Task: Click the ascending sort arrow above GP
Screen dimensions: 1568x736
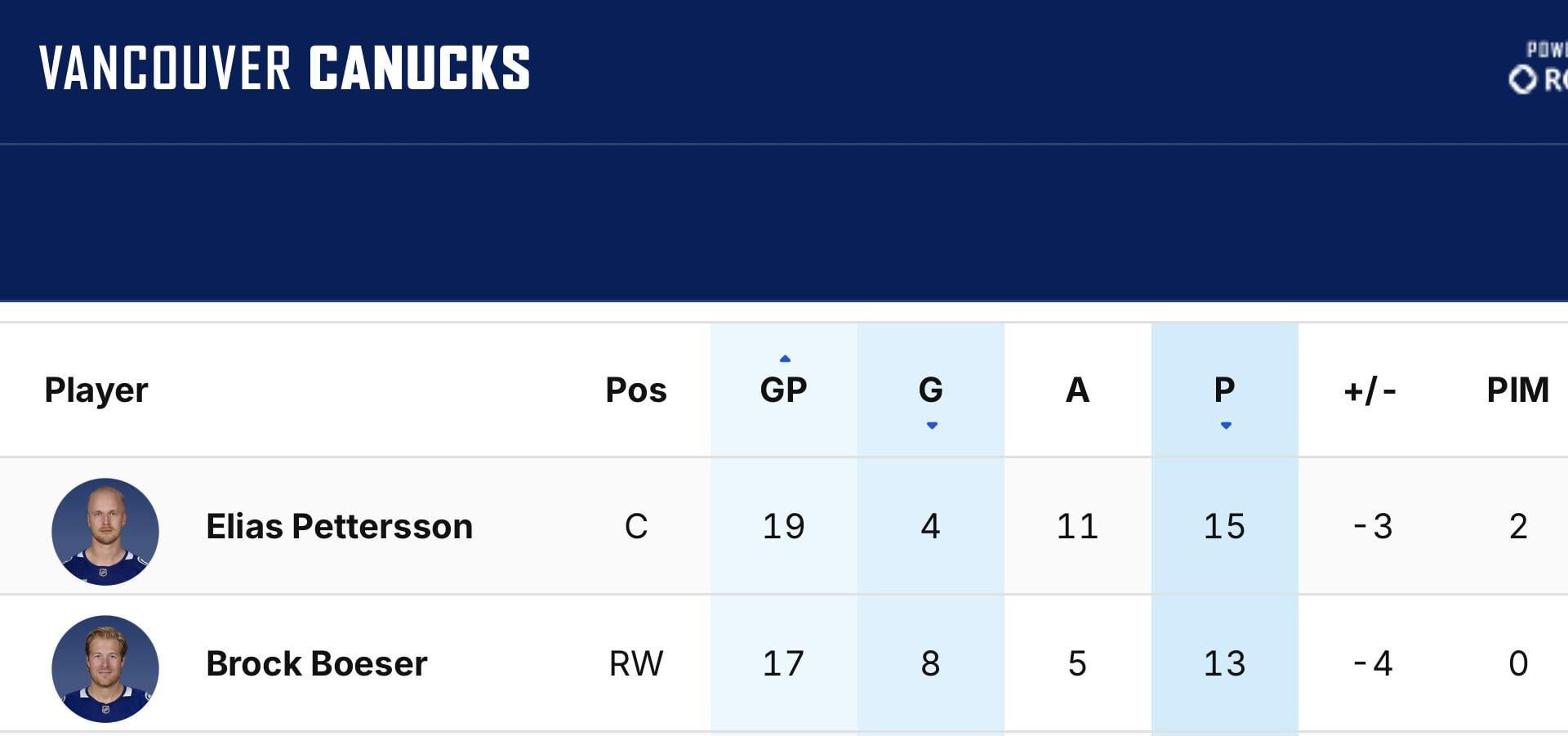Action: [785, 357]
